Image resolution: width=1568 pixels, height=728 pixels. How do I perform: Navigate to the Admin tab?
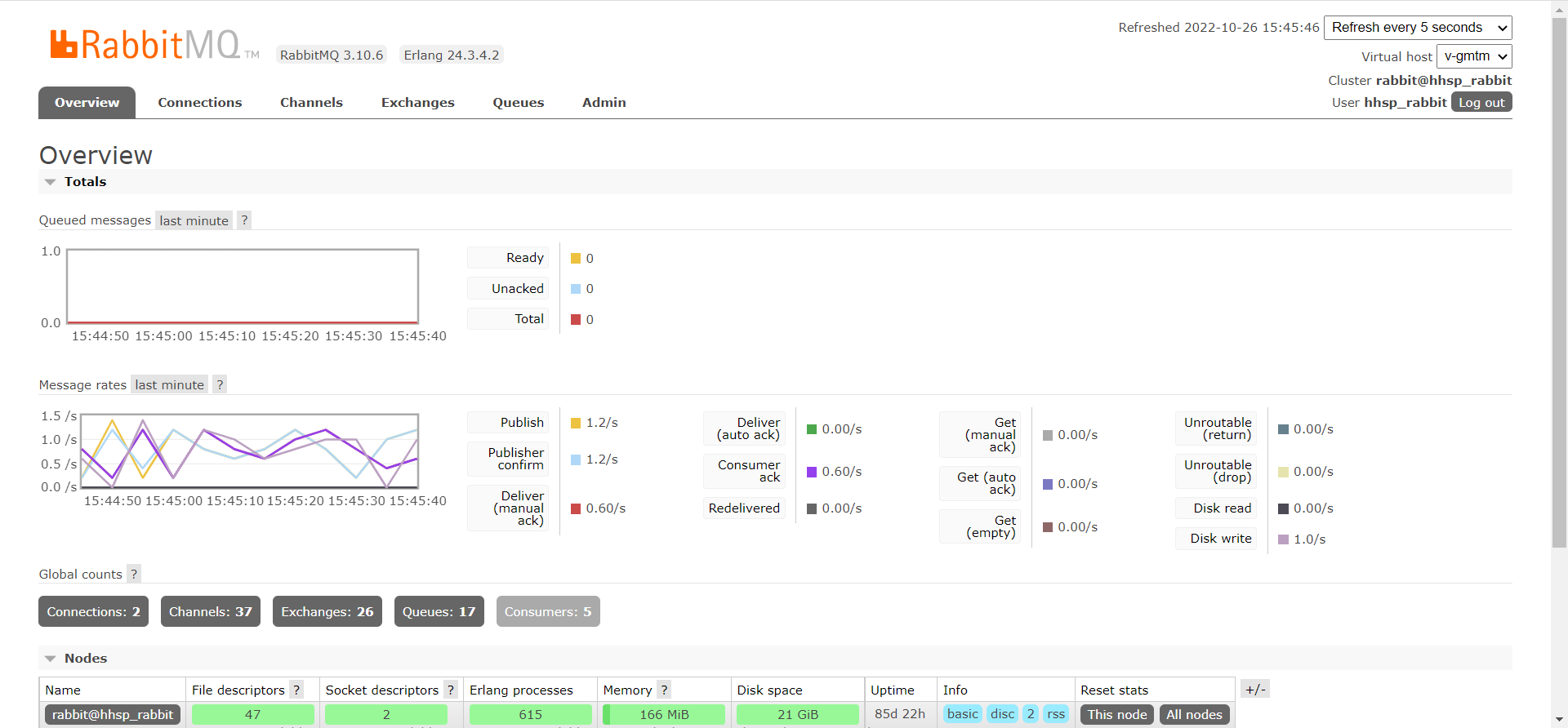point(604,103)
